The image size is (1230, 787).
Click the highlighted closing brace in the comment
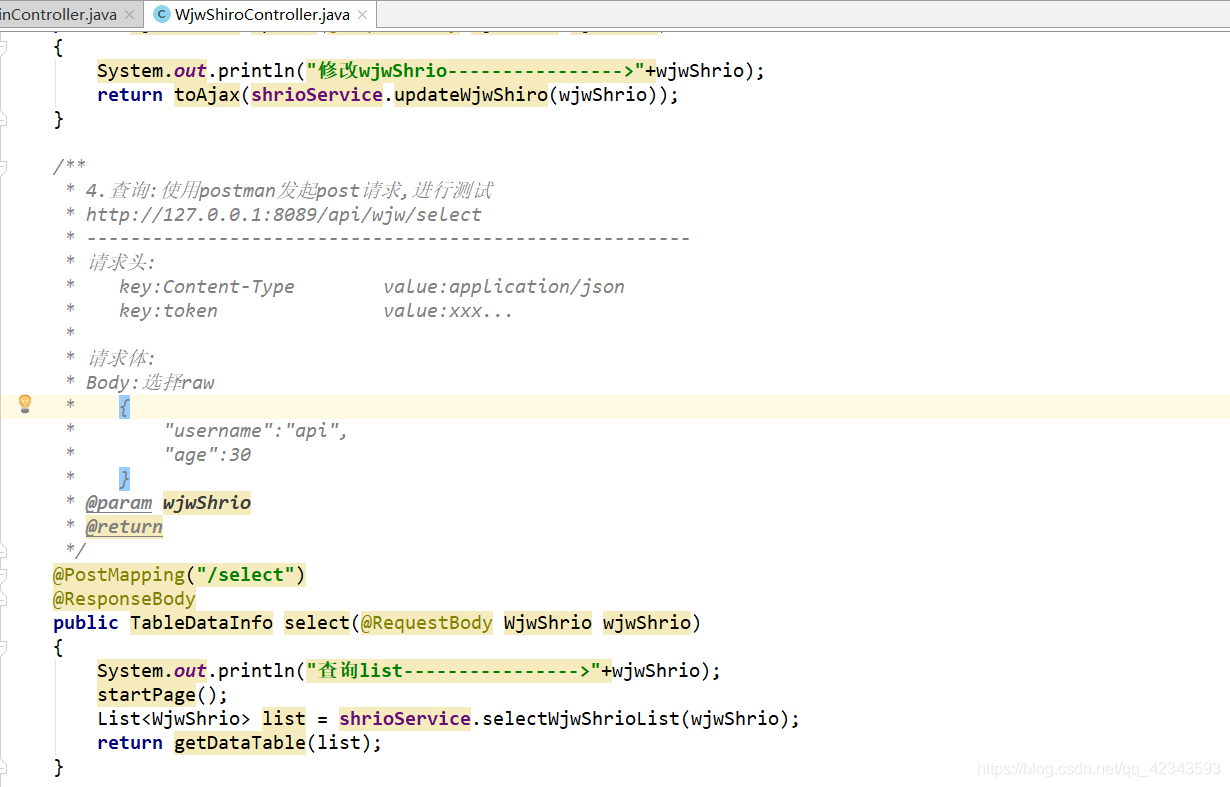(124, 479)
